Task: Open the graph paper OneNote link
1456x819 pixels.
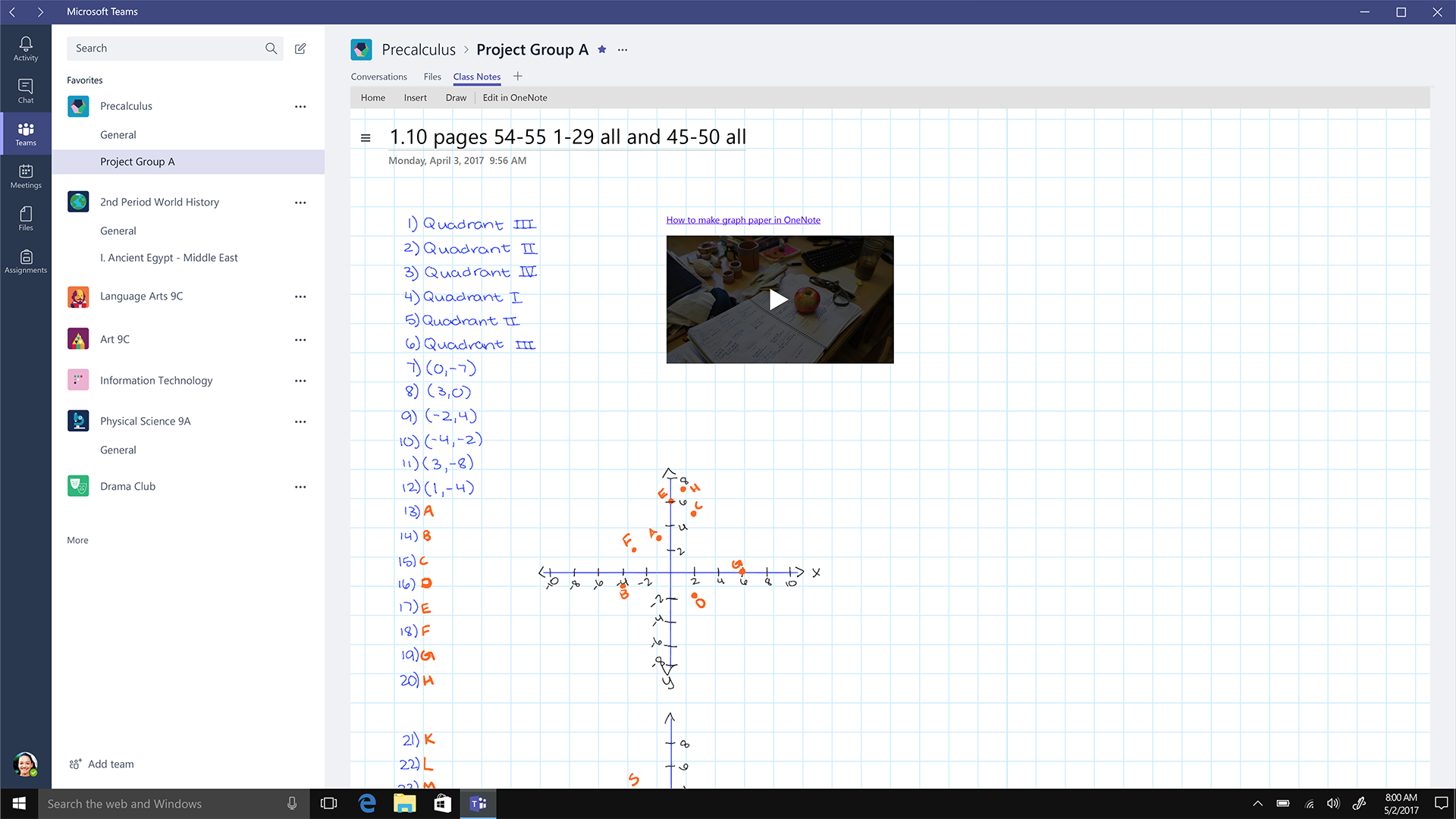Action: [743, 220]
